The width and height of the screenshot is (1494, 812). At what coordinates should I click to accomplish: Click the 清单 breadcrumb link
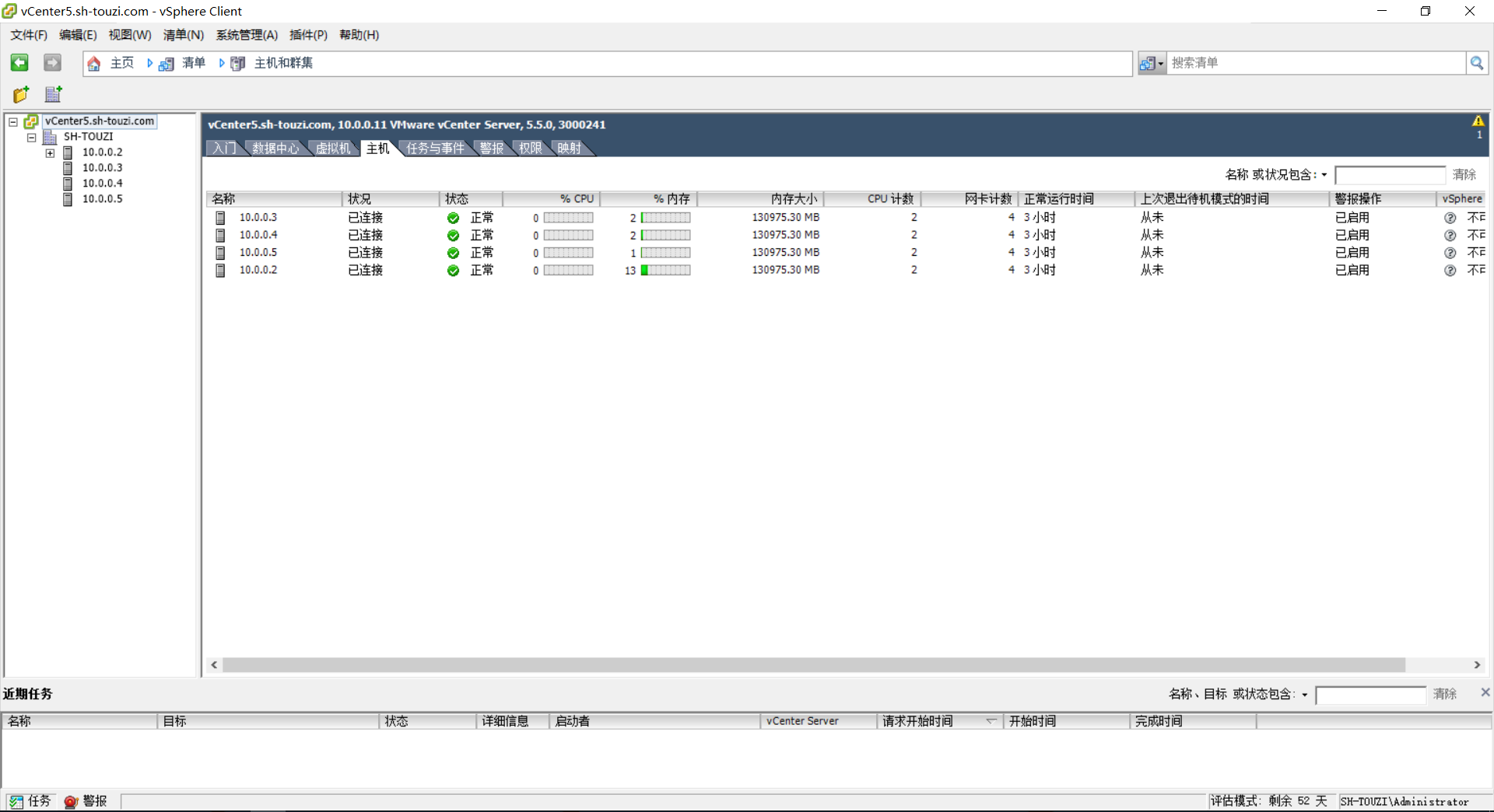click(x=194, y=63)
